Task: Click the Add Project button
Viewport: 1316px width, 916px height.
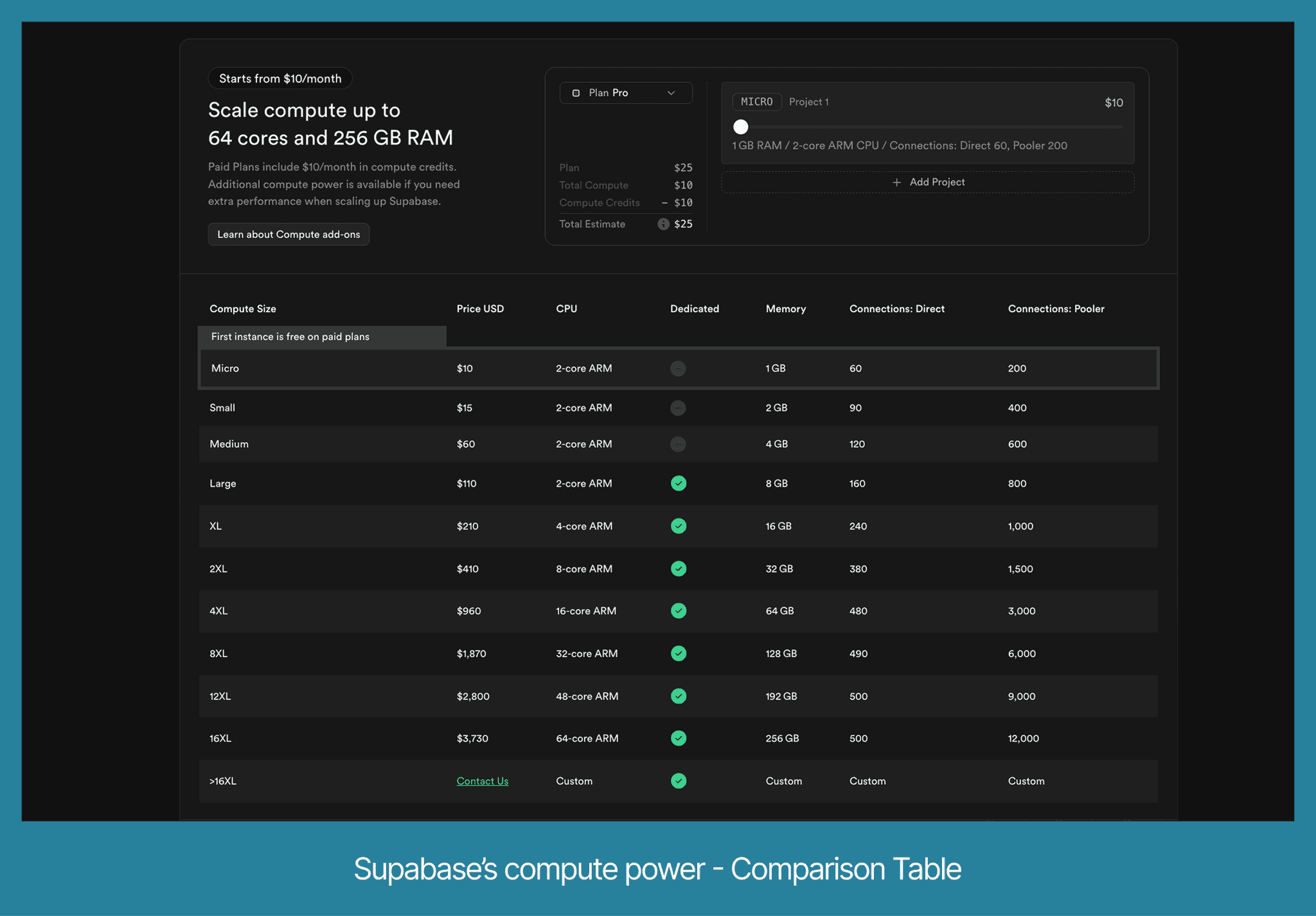Action: coord(927,182)
